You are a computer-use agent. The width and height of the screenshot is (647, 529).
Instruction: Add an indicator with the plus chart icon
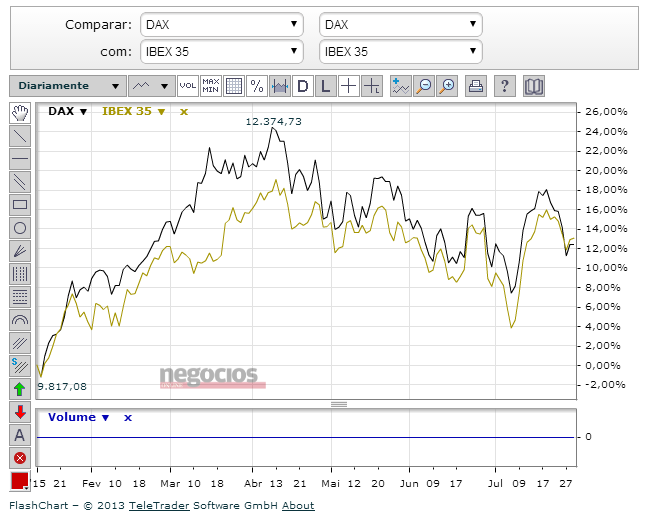tap(401, 86)
